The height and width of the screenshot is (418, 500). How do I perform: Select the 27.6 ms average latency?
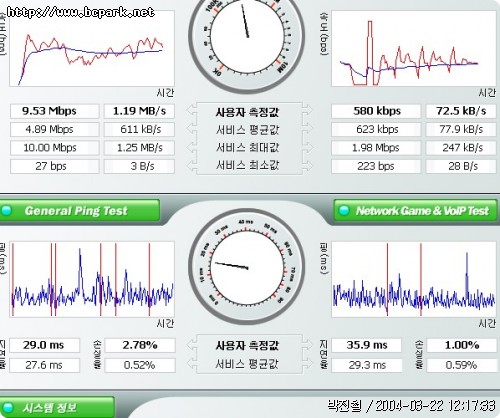tap(45, 365)
